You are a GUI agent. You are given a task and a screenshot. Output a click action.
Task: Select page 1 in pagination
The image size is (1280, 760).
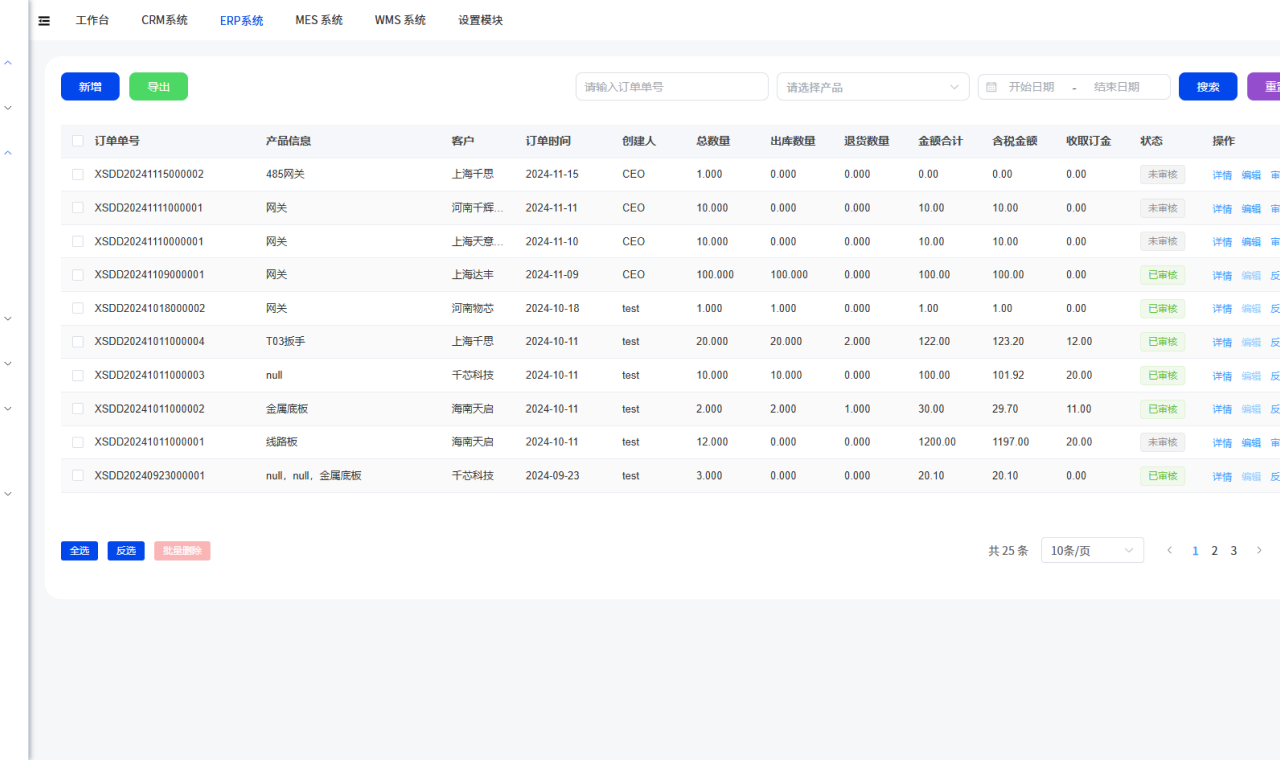point(1195,551)
